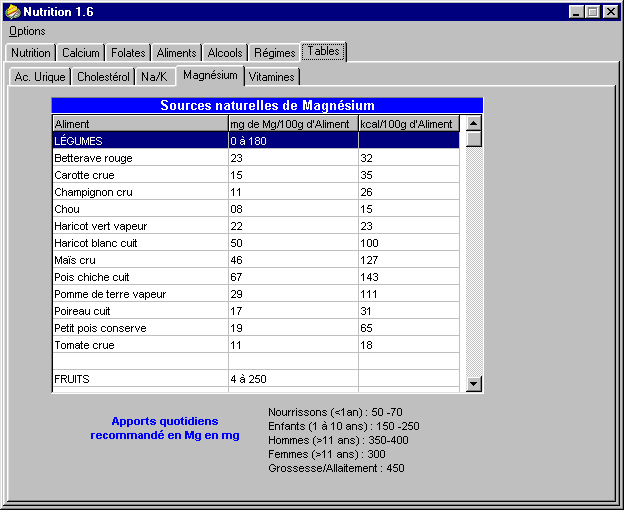Show the Ac. Urique table
This screenshot has width=624, height=510.
pos(40,76)
